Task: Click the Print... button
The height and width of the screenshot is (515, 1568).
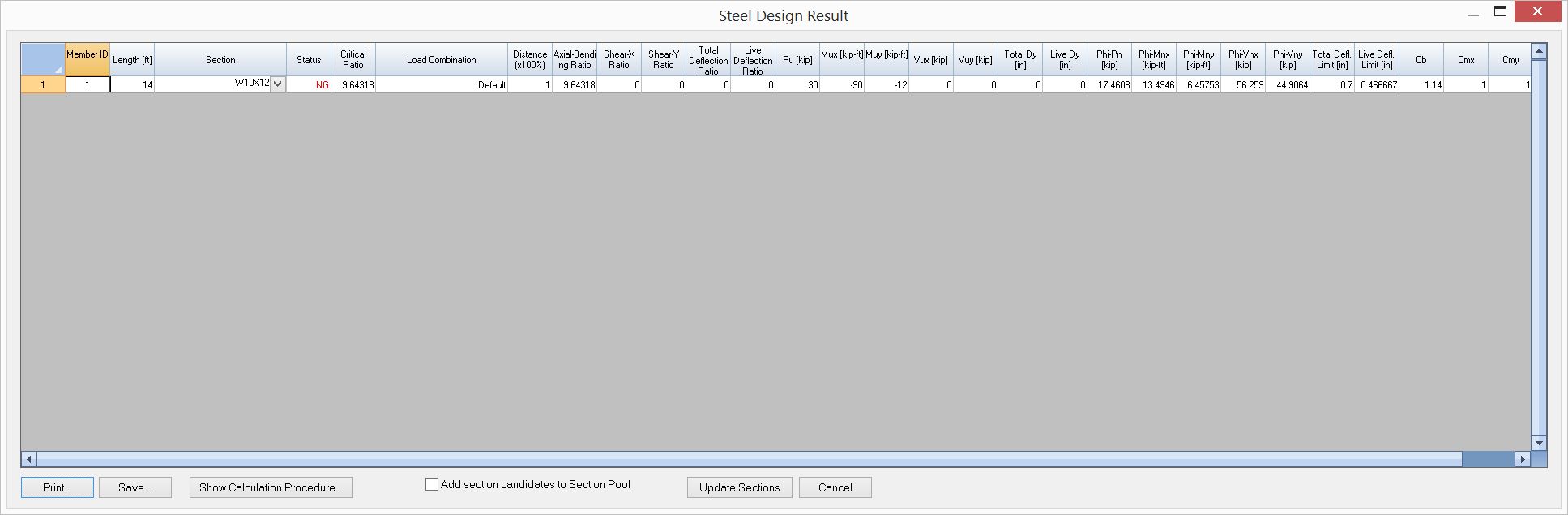Action: (57, 487)
